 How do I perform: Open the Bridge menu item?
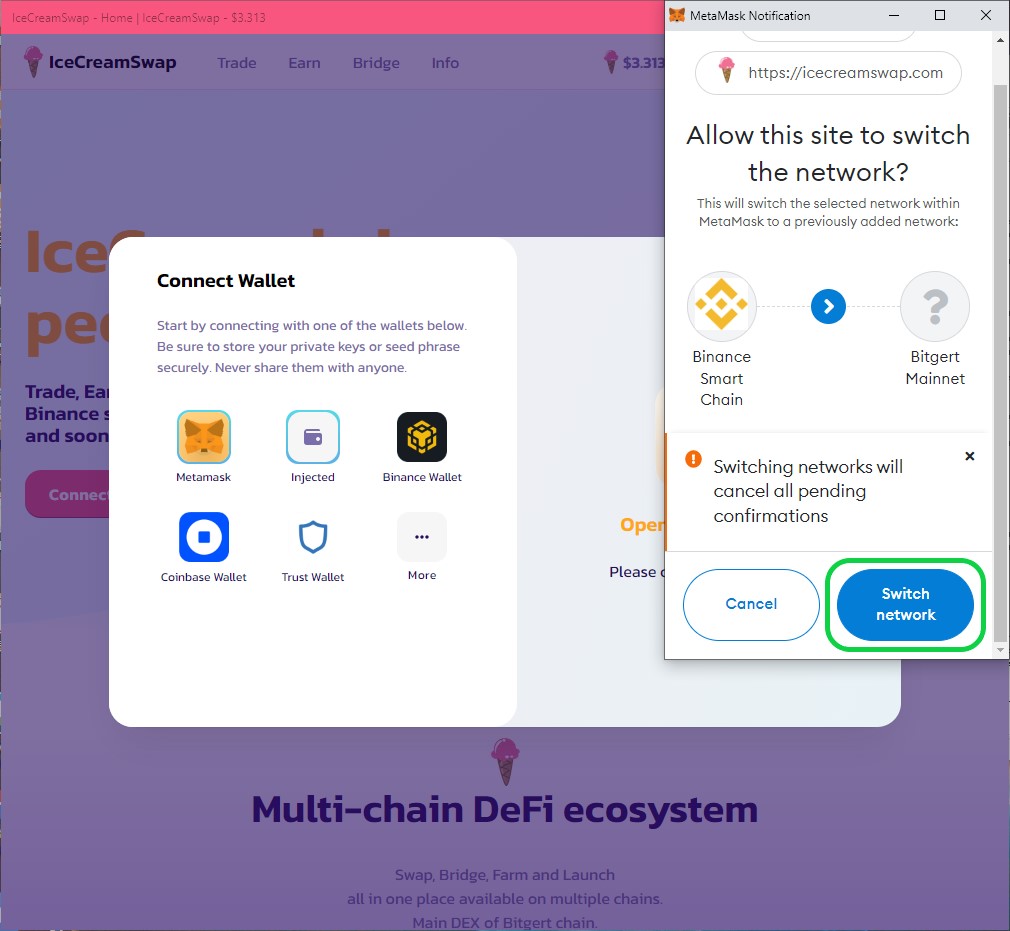click(x=376, y=63)
